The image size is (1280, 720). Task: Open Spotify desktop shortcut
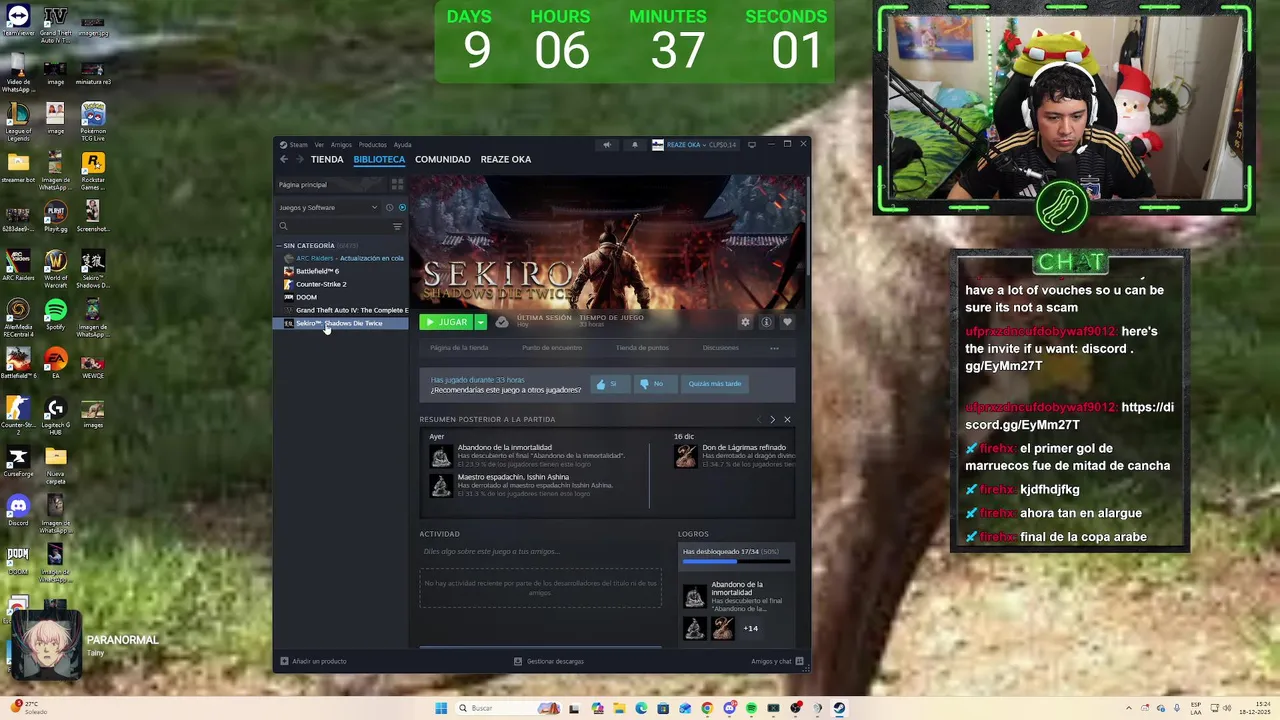pos(55,315)
